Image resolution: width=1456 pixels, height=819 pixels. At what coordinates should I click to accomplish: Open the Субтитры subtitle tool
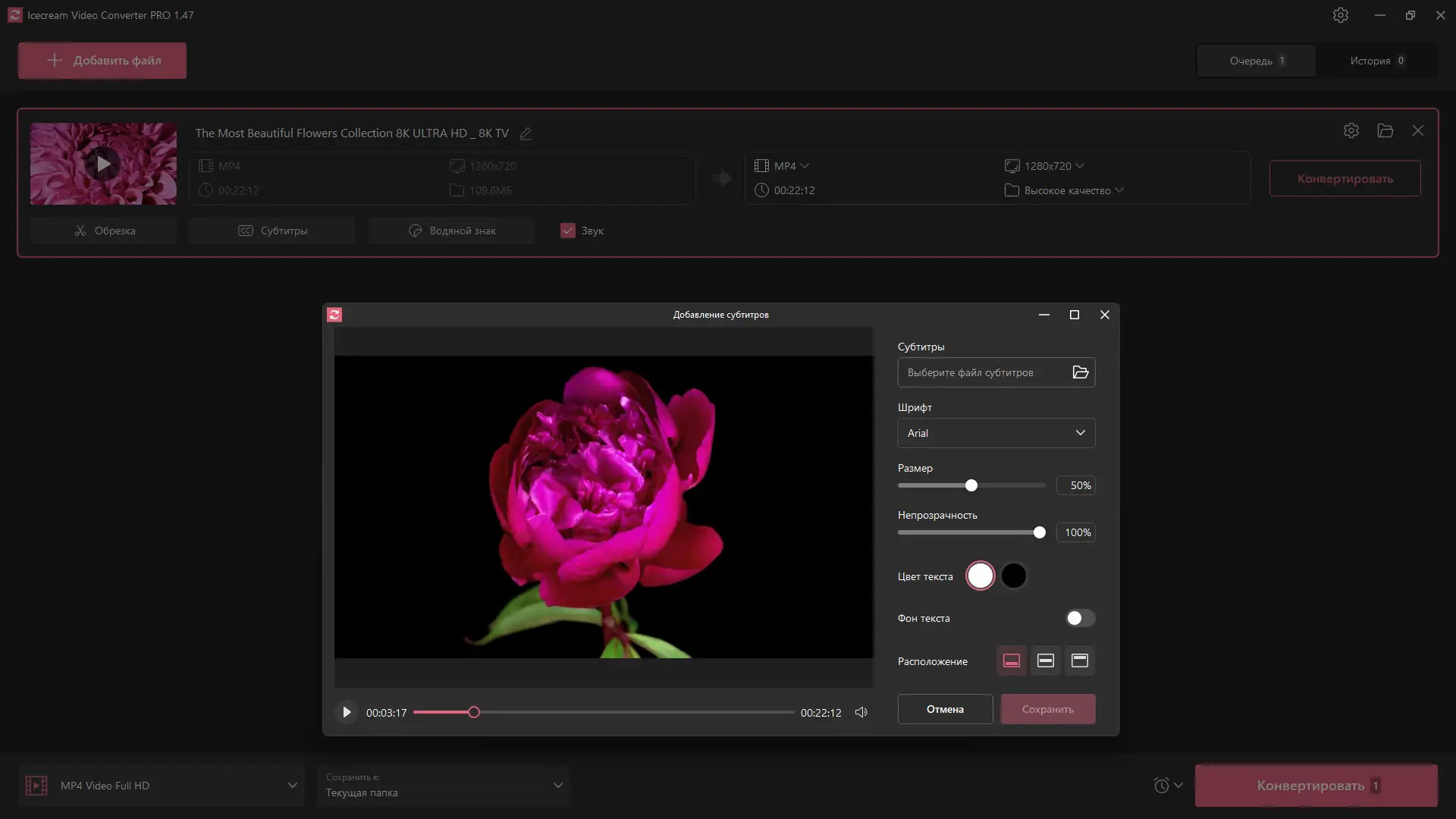pos(271,231)
